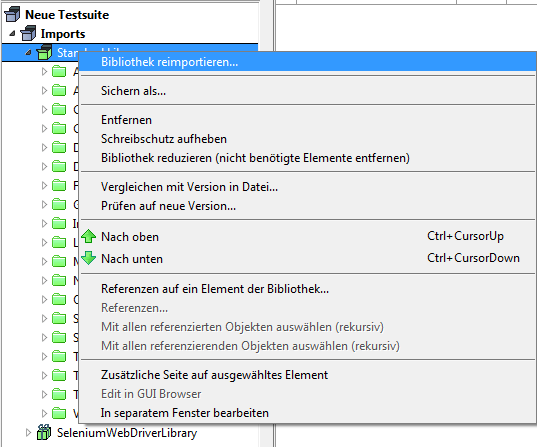Screen dimensions: 537x447
Task: Collapse the Imports tree node
Action: tap(12, 34)
